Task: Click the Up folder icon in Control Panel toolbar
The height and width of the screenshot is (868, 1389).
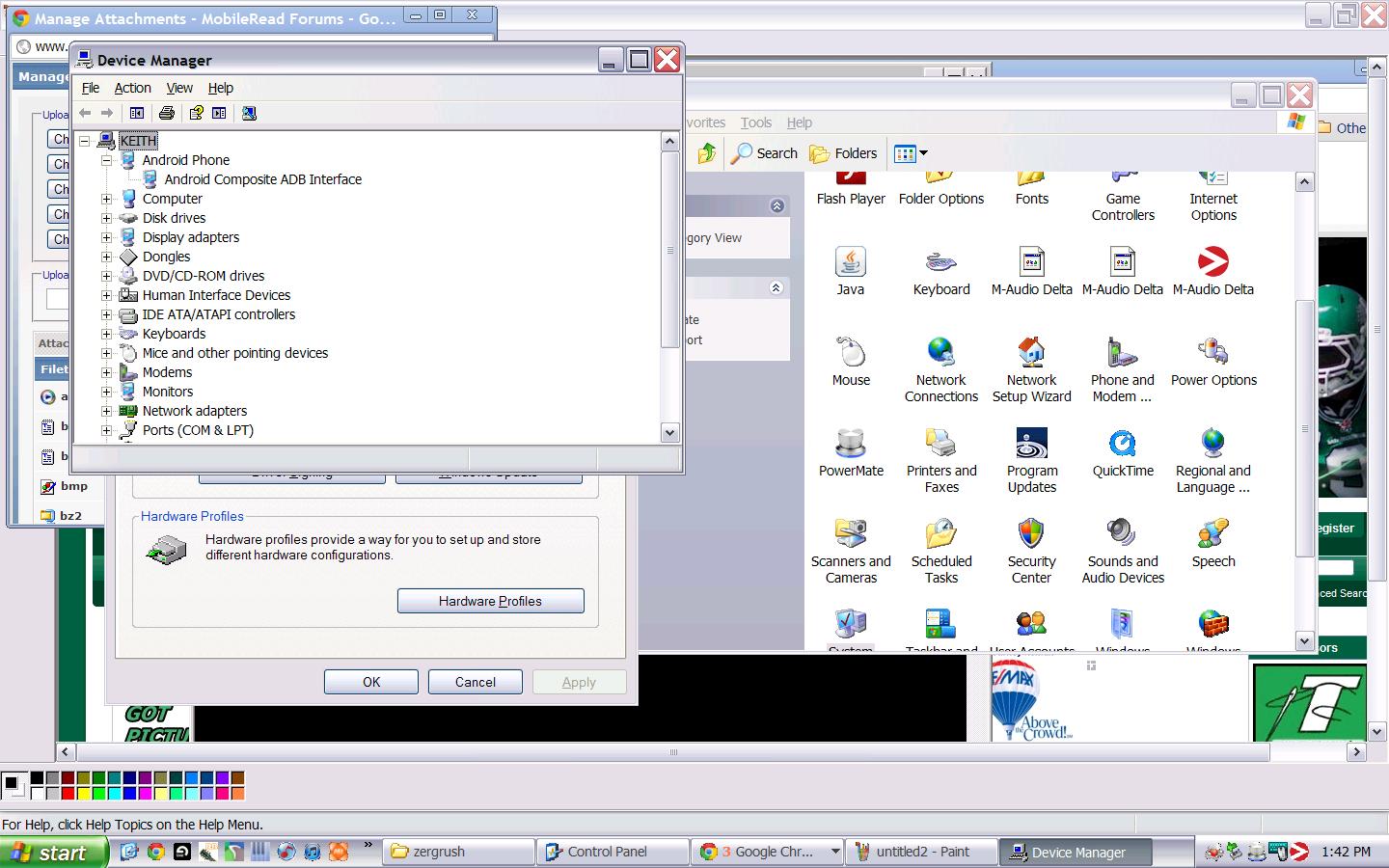Action: click(x=707, y=152)
